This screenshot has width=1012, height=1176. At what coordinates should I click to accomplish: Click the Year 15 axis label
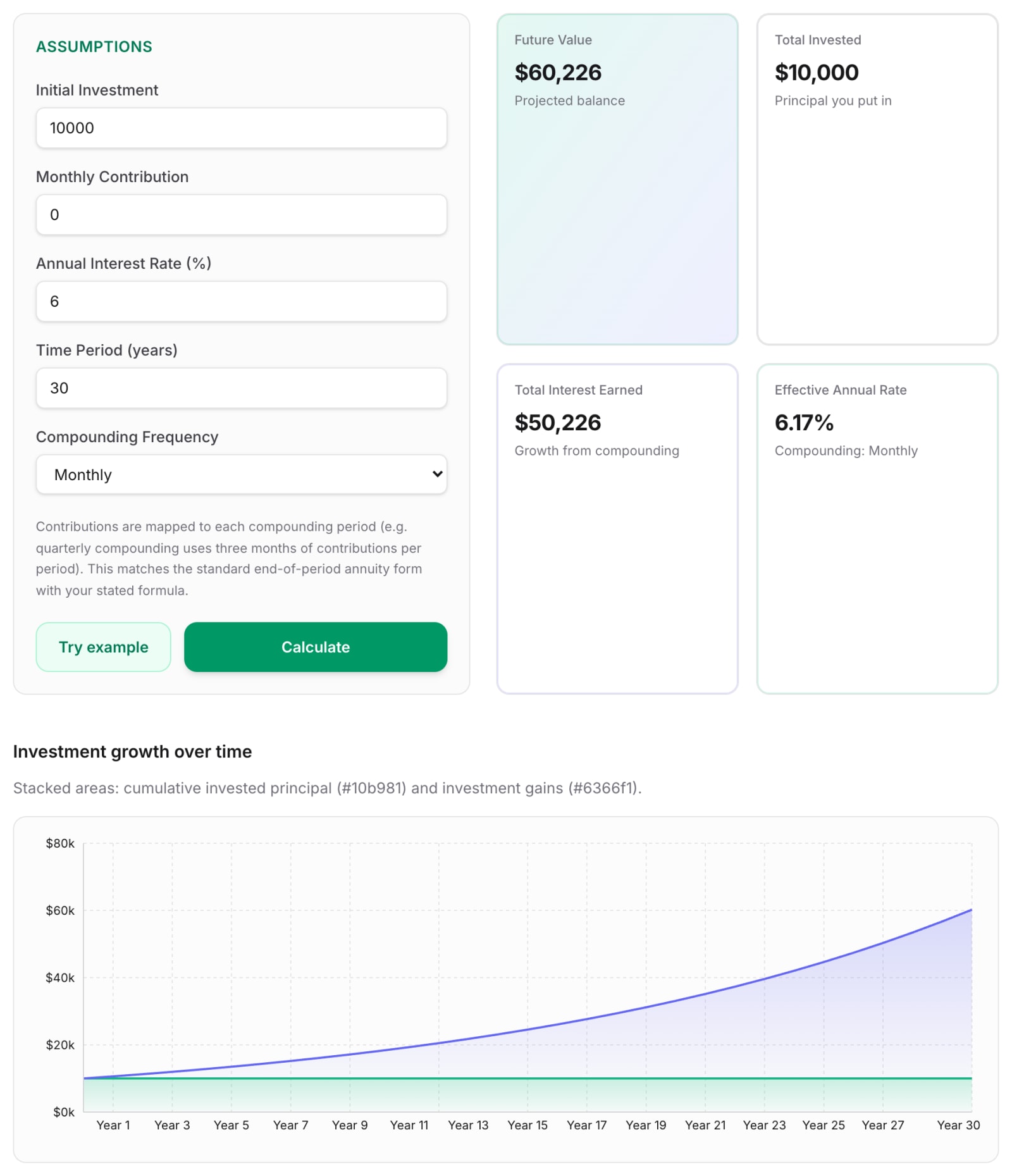(x=528, y=1125)
